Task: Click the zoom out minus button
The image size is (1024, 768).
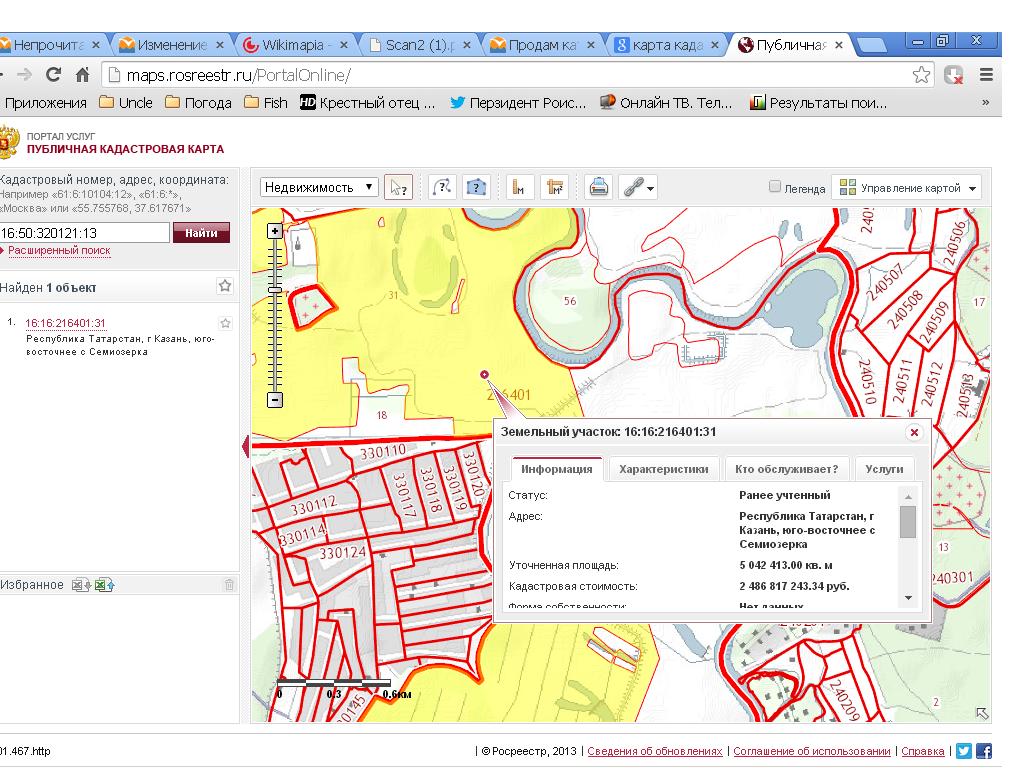Action: click(275, 400)
